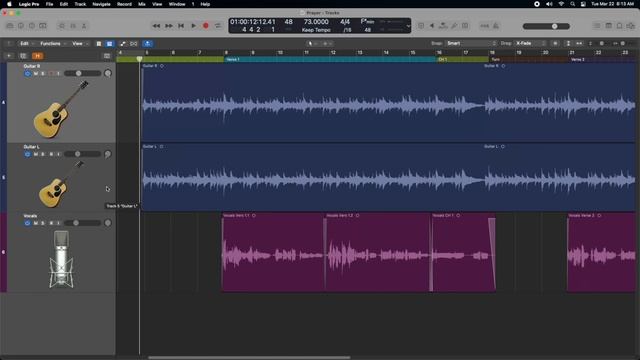Viewport: 640px width, 360px height.
Task: Toggle the Replace mode icon
Action: click(x=421, y=26)
